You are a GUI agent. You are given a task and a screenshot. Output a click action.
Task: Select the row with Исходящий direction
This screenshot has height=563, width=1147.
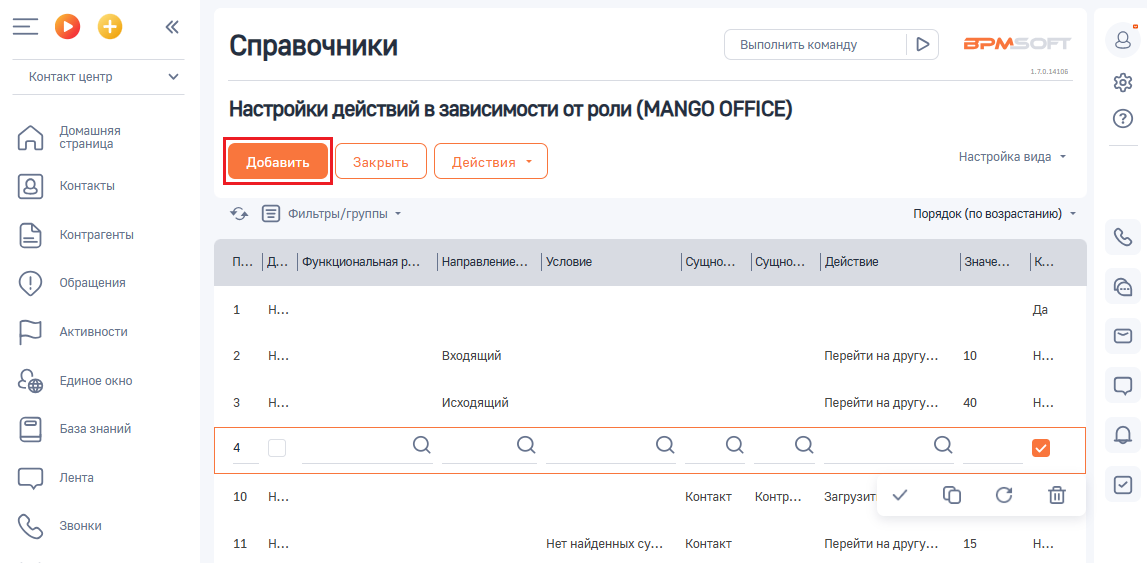pyautogui.click(x=650, y=403)
